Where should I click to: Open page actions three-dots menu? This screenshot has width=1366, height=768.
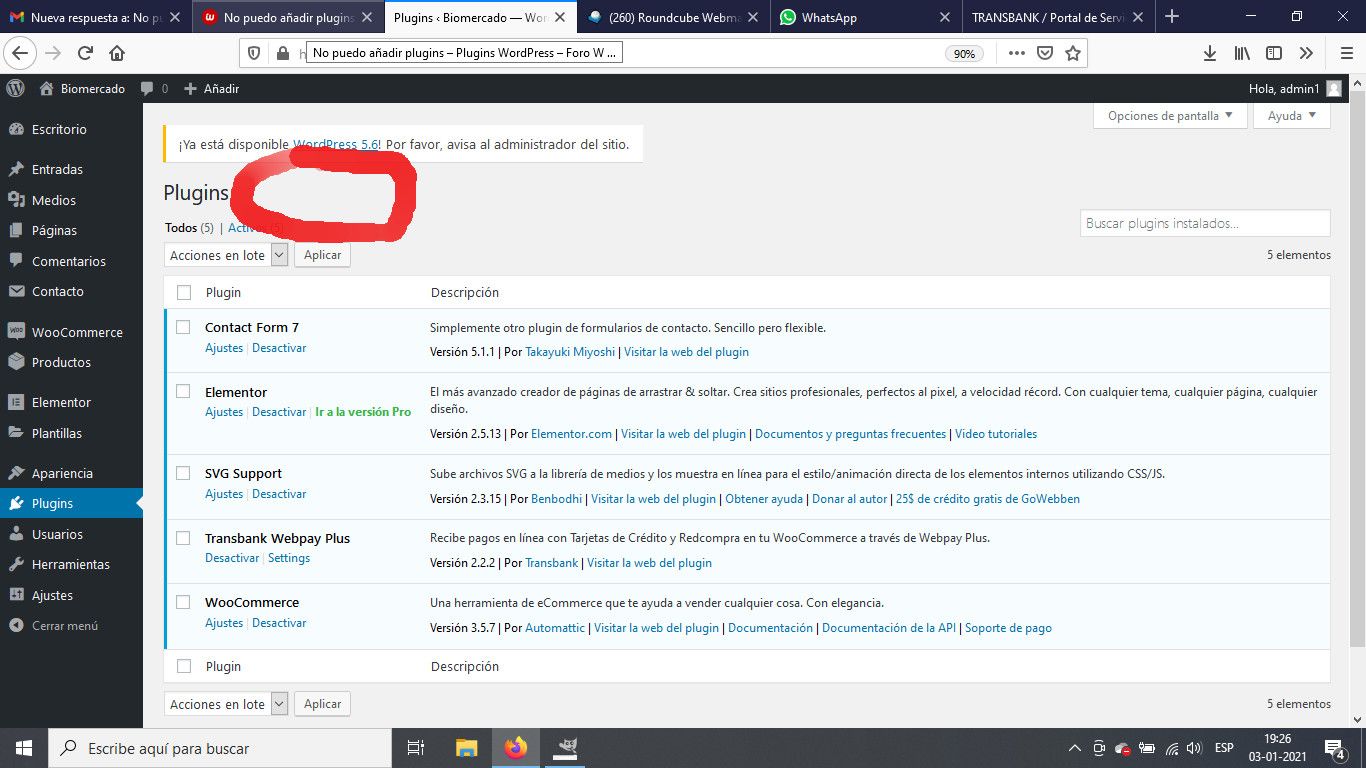1017,53
